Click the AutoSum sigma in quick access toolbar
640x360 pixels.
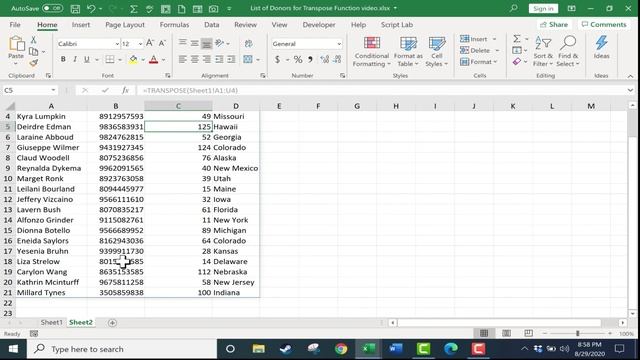[x=133, y=8]
